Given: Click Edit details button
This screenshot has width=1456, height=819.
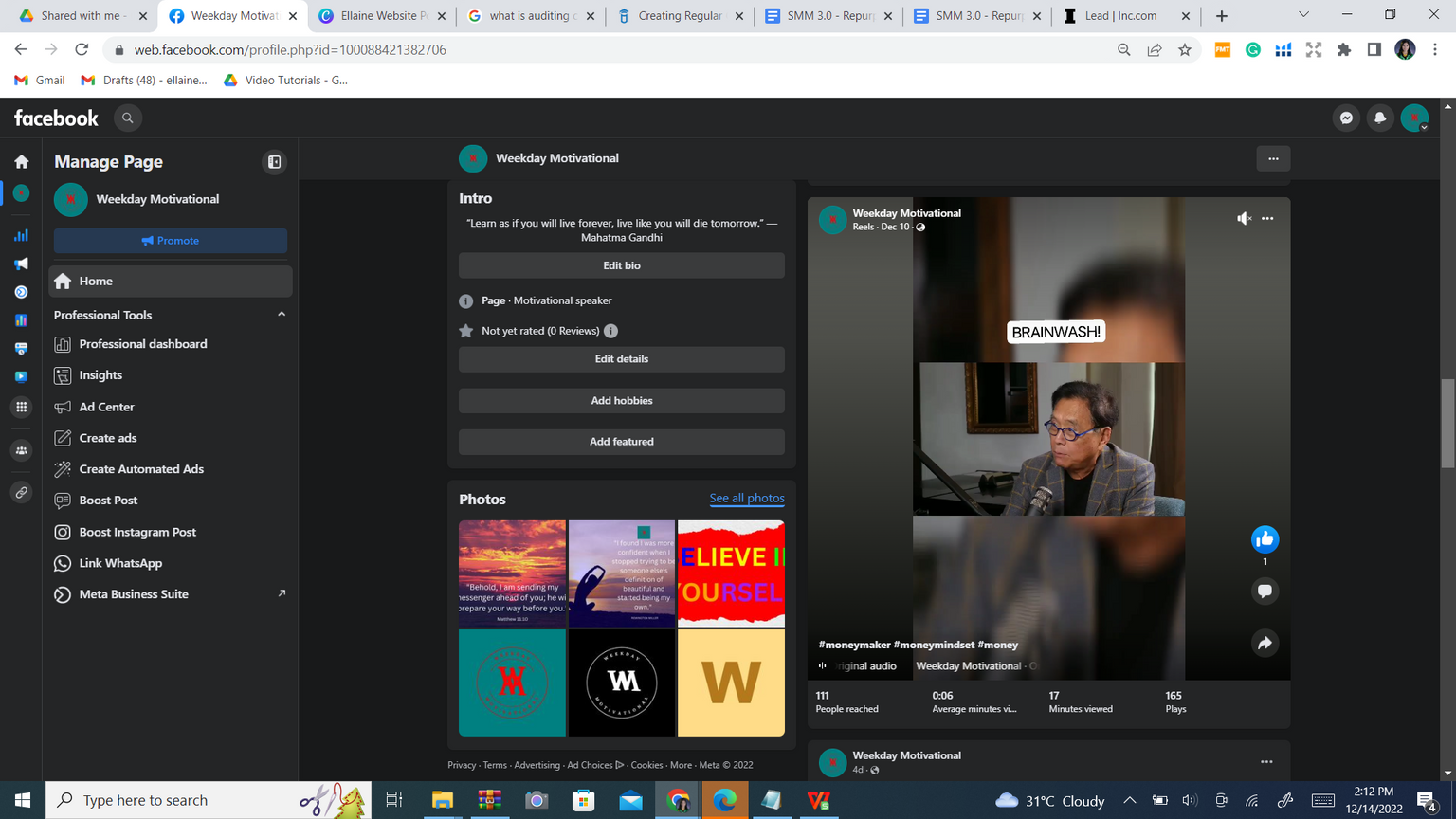Looking at the screenshot, I should 622,359.
